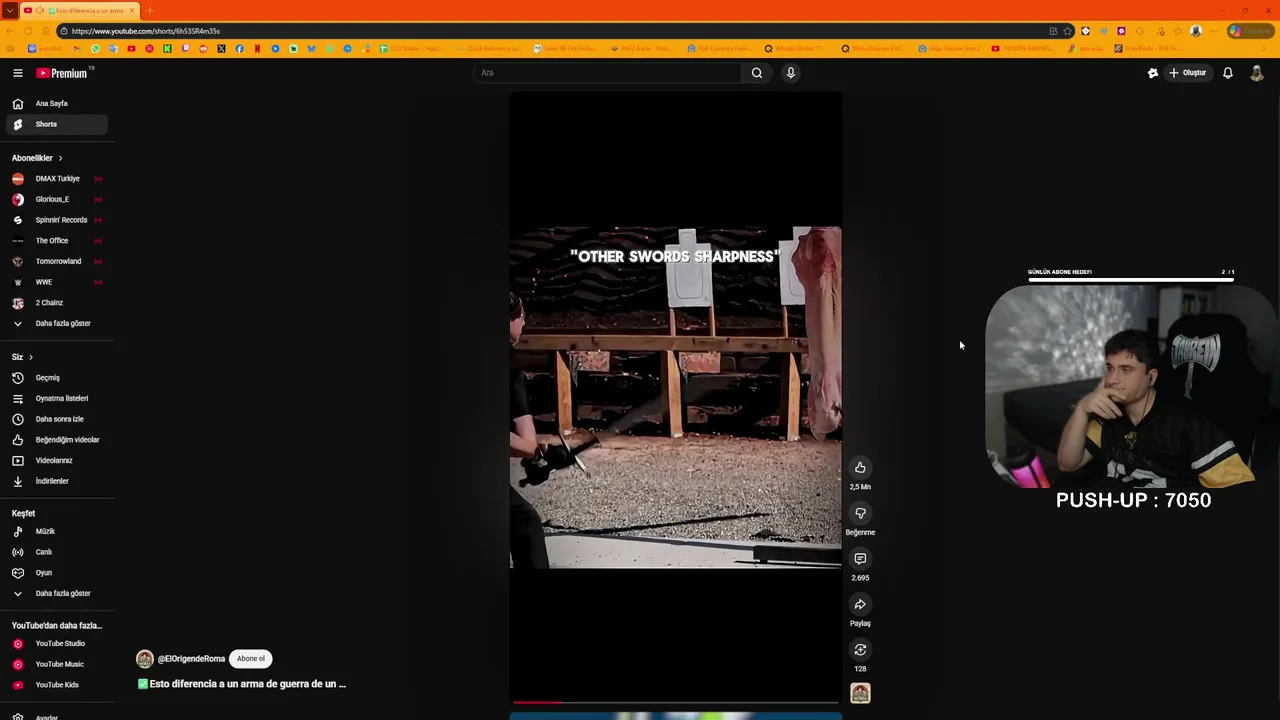Open the YouTube account avatar menu
The height and width of the screenshot is (720, 1280).
point(1257,73)
